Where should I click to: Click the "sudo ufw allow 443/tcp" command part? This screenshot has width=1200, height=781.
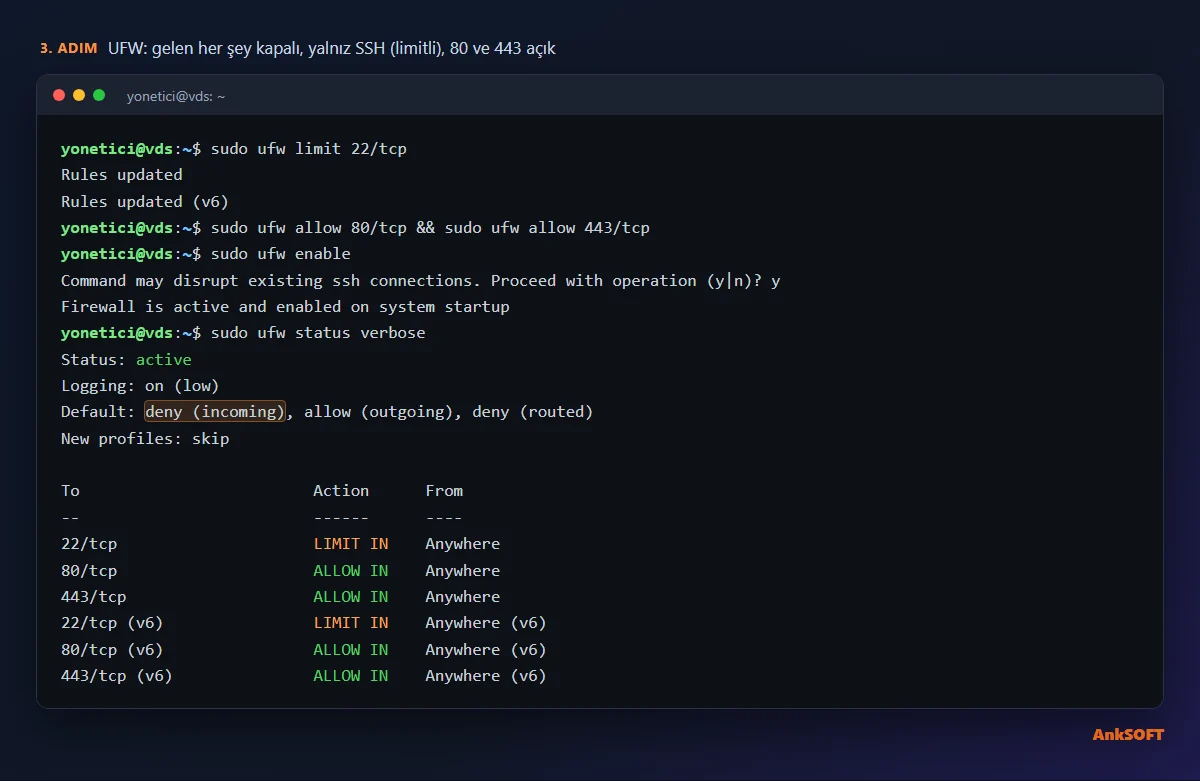coord(547,228)
